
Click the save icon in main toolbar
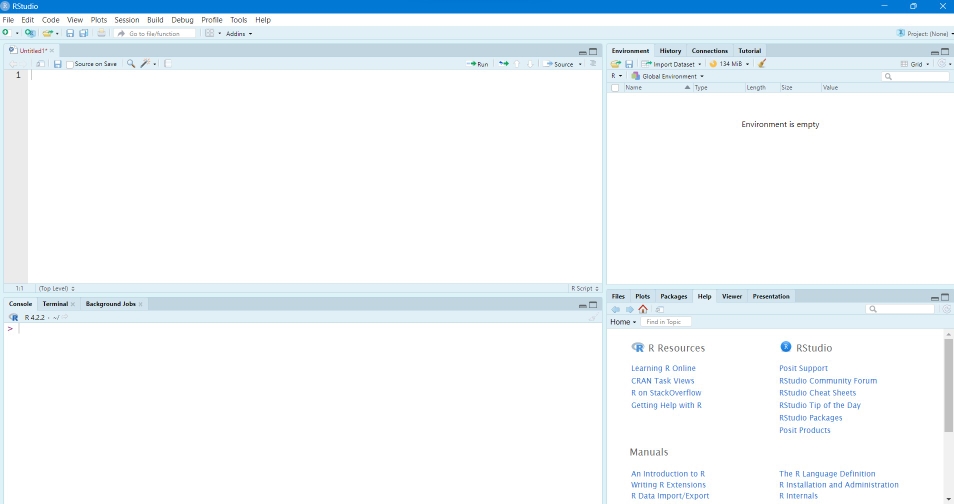[x=70, y=33]
